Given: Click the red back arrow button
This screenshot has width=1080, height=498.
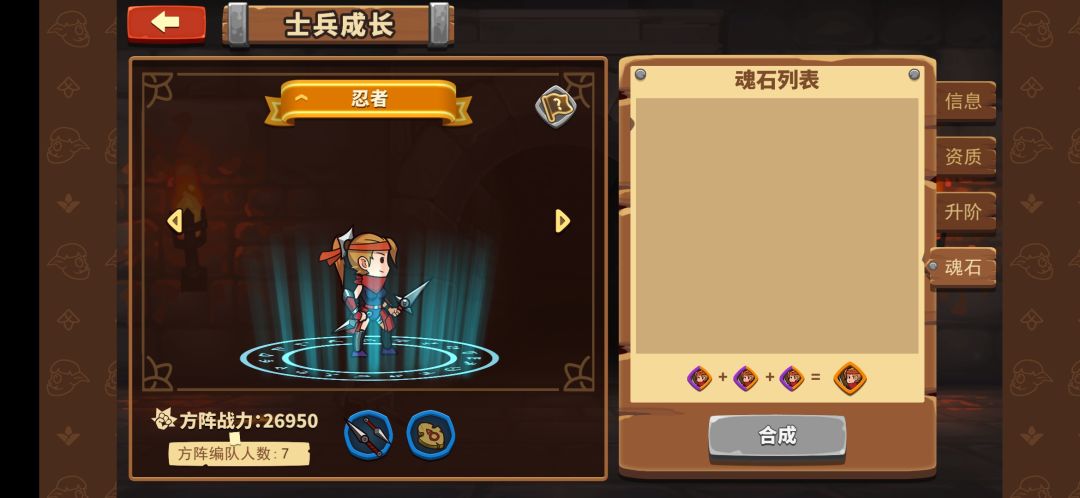Looking at the screenshot, I should point(166,23).
